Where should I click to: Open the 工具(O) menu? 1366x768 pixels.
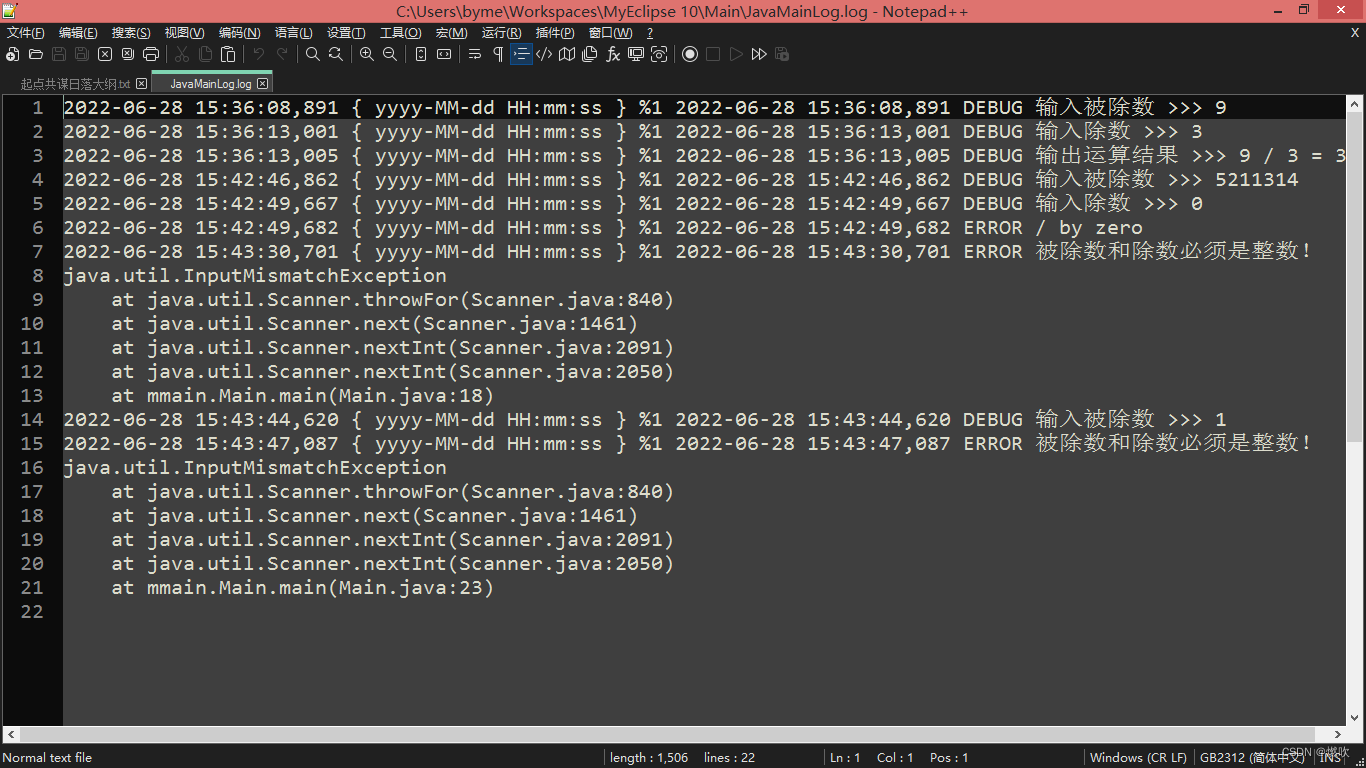pyautogui.click(x=401, y=33)
